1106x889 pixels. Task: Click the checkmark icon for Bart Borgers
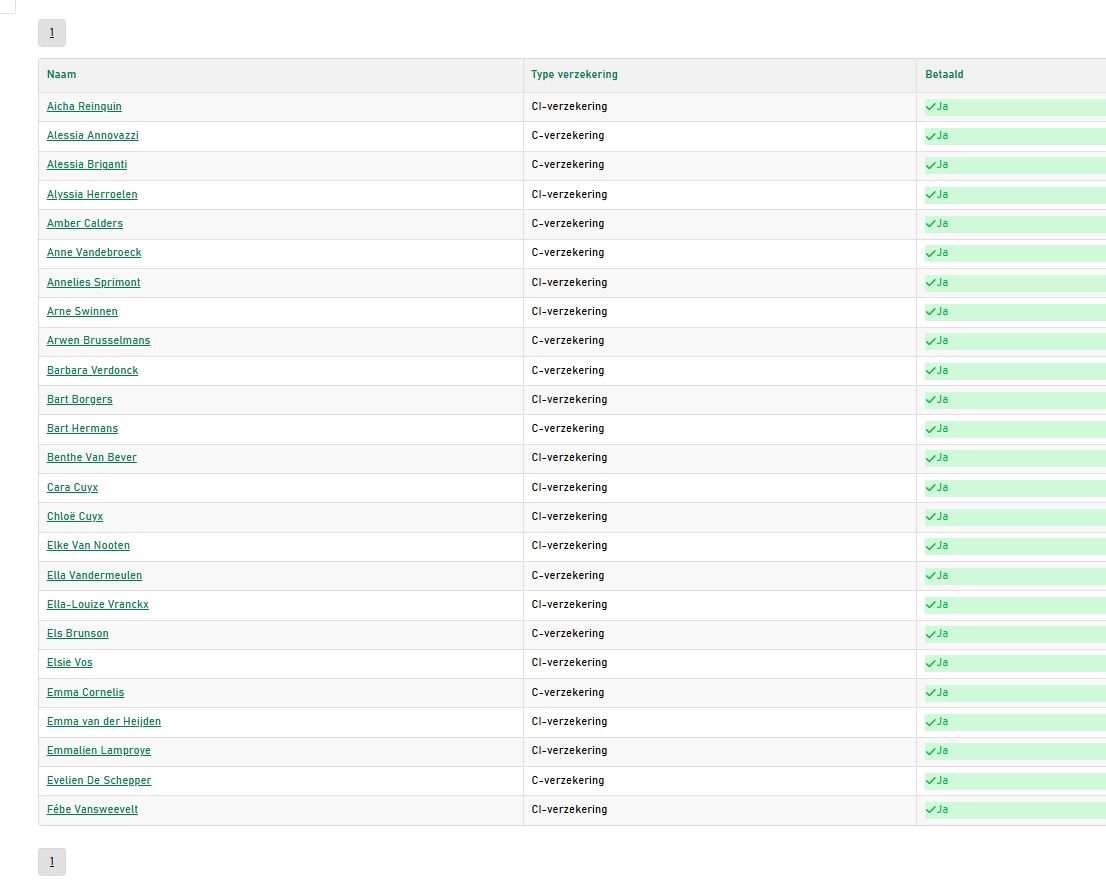click(931, 399)
